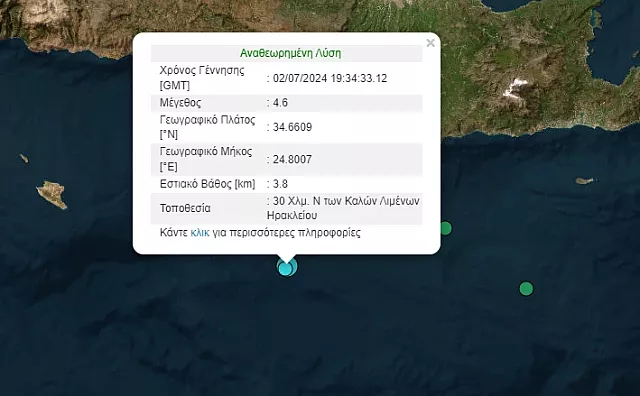Click the 'Μέγεθος' row label
The image size is (640, 396).
pyautogui.click(x=180, y=102)
